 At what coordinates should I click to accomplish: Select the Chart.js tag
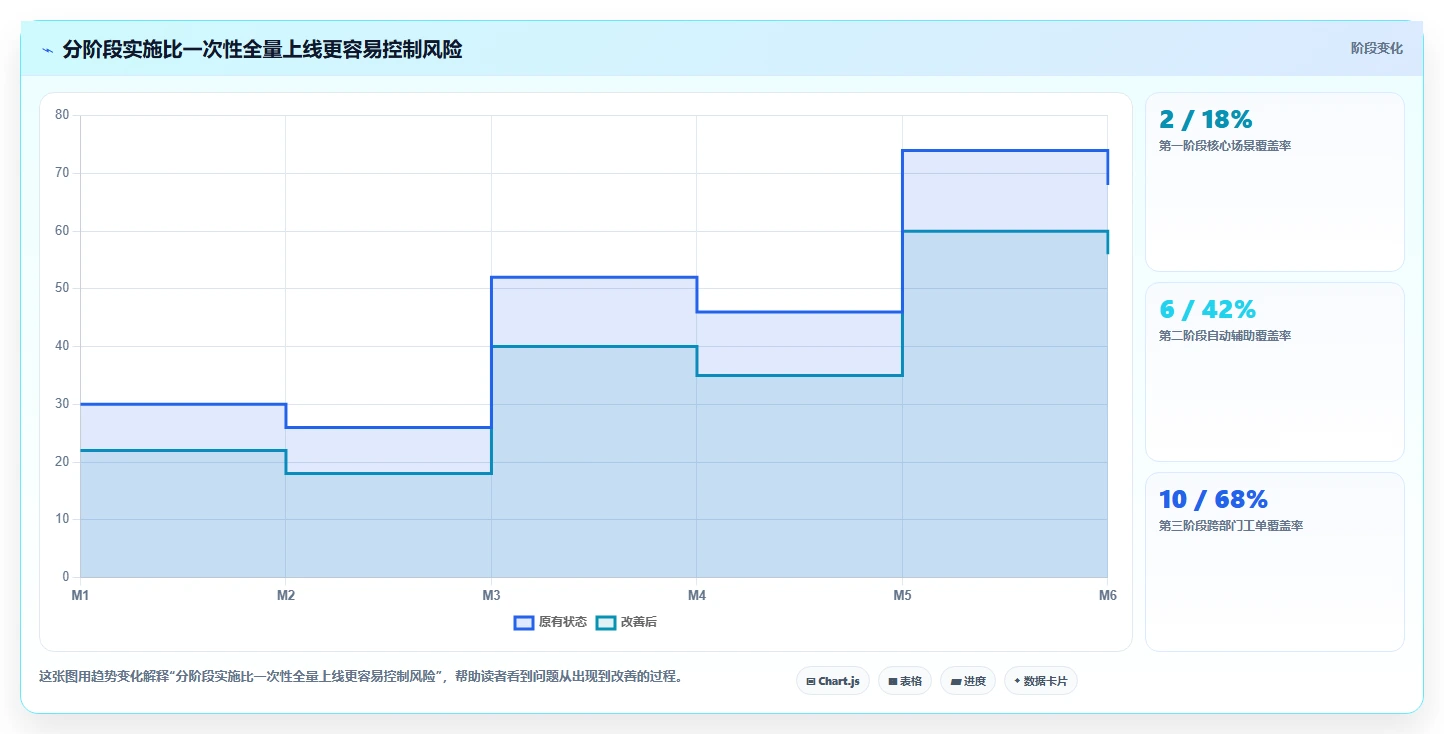click(x=833, y=681)
